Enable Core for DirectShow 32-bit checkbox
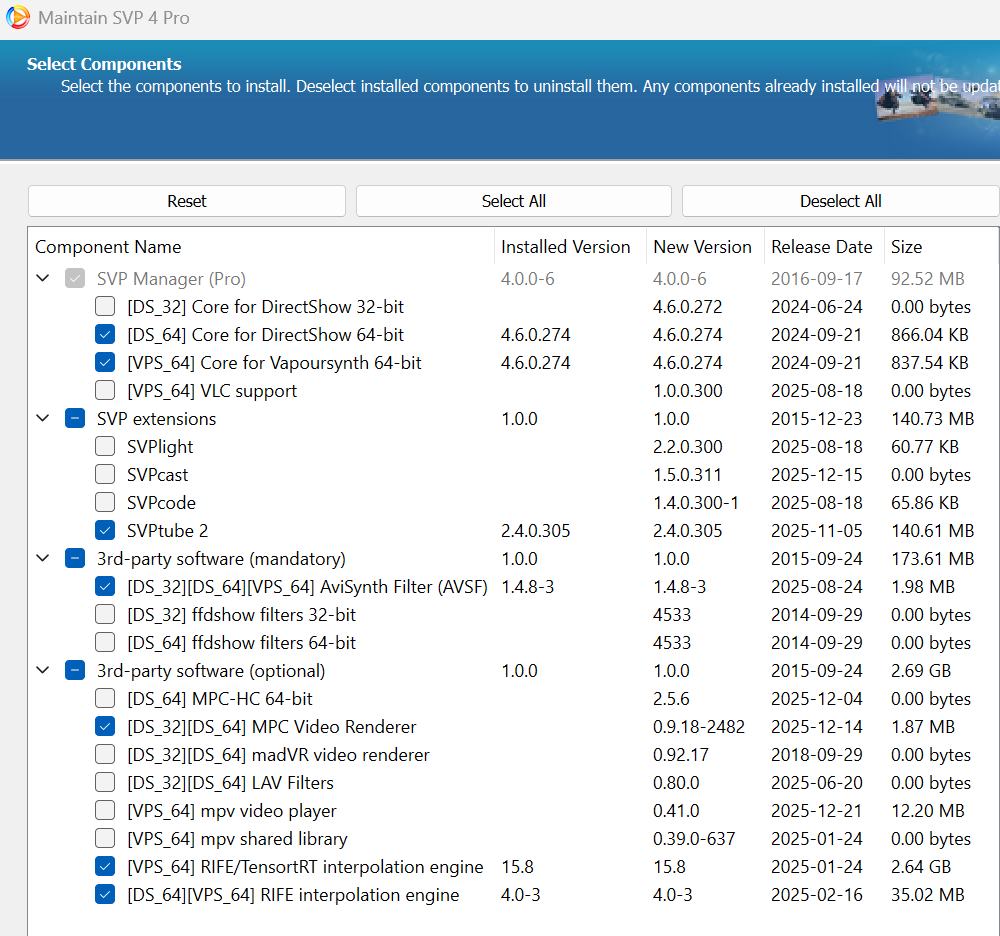This screenshot has height=936, width=1000. click(105, 307)
